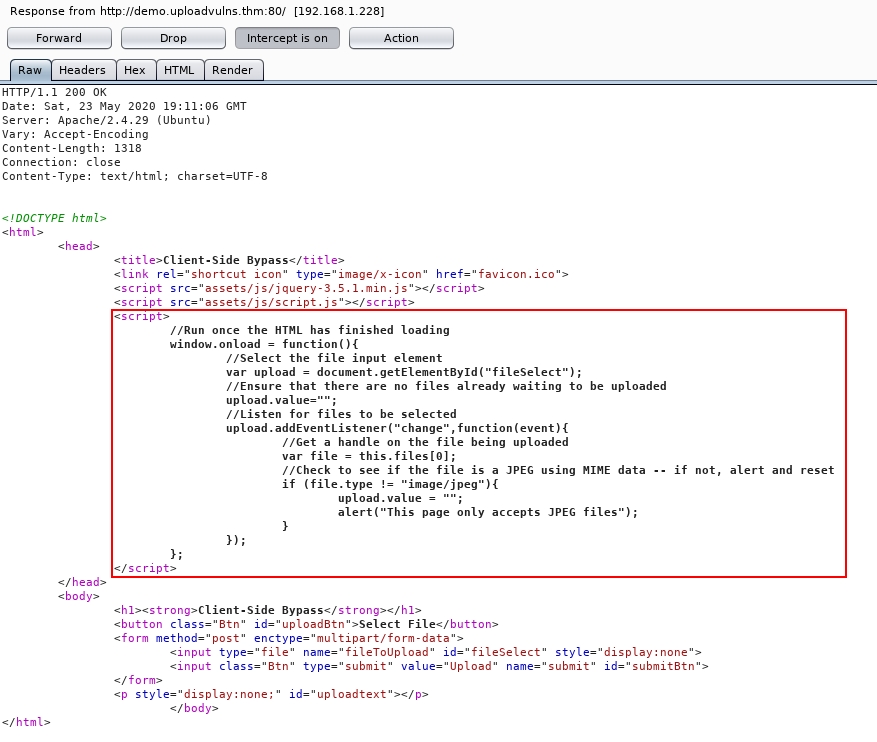Viewport: 877px width, 742px height.
Task: Click the jquery-3.5.1.min.js script source line
Action: pyautogui.click(x=299, y=288)
